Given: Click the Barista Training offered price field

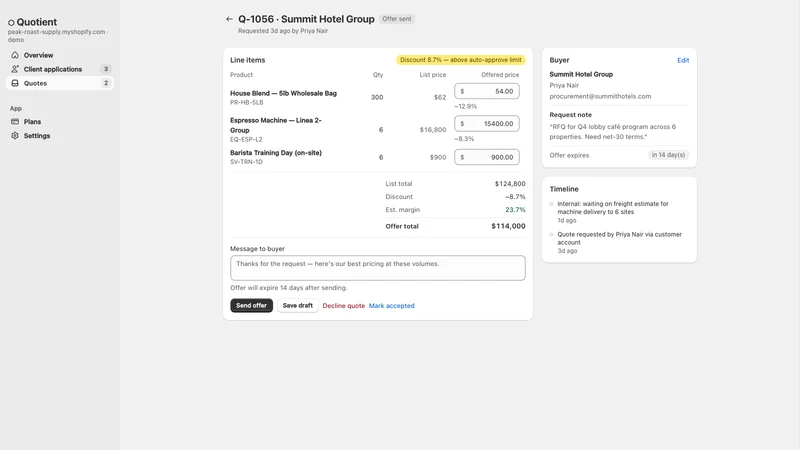Looking at the screenshot, I should point(487,157).
